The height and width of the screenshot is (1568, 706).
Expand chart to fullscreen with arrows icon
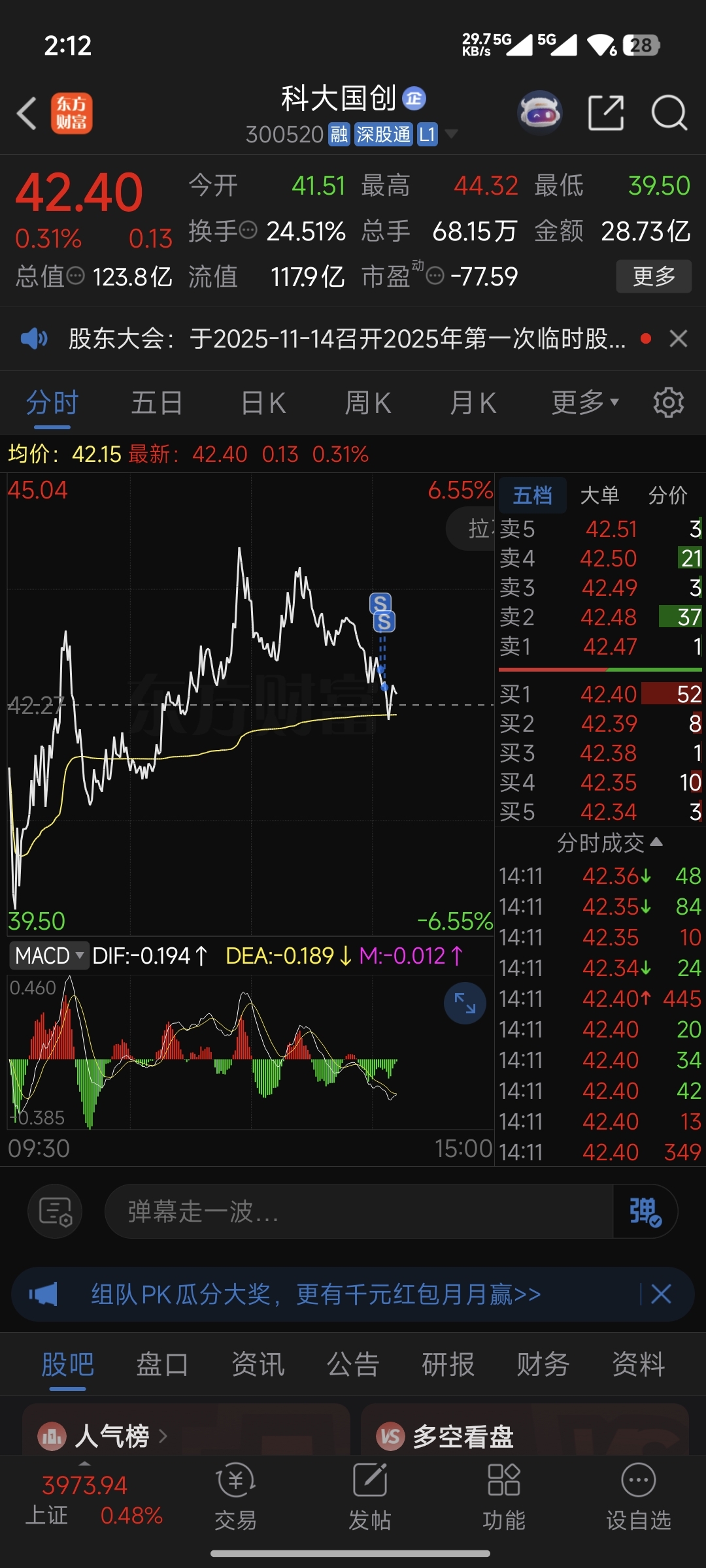[x=465, y=1003]
